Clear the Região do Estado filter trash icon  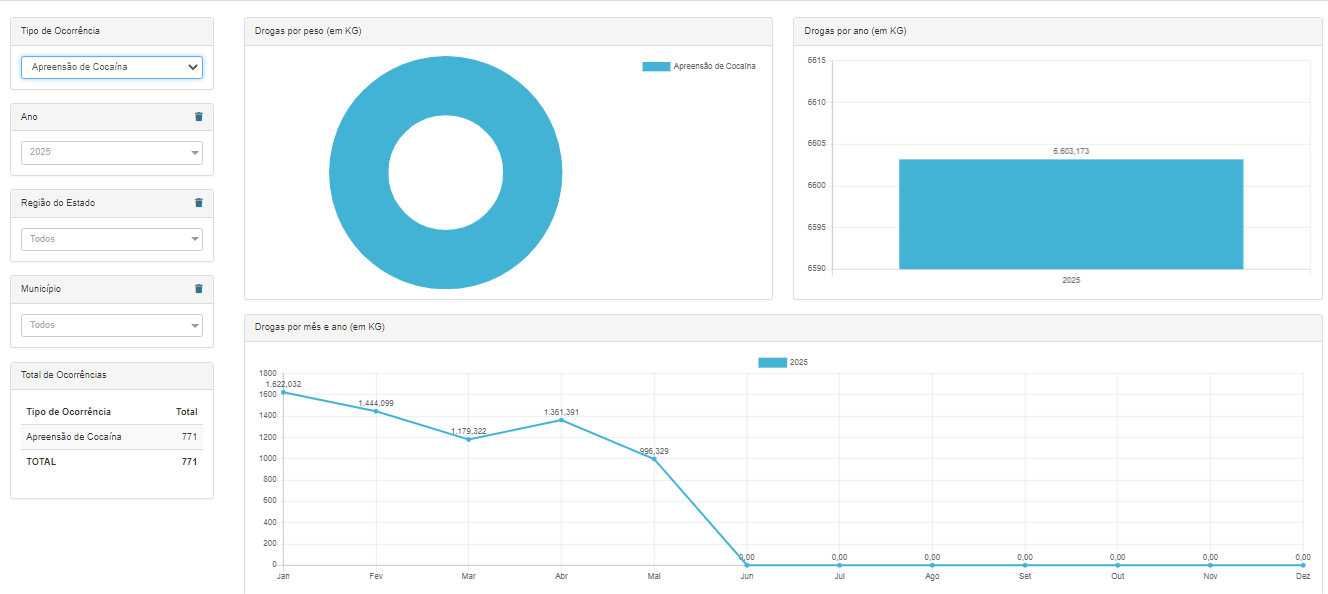tap(198, 203)
